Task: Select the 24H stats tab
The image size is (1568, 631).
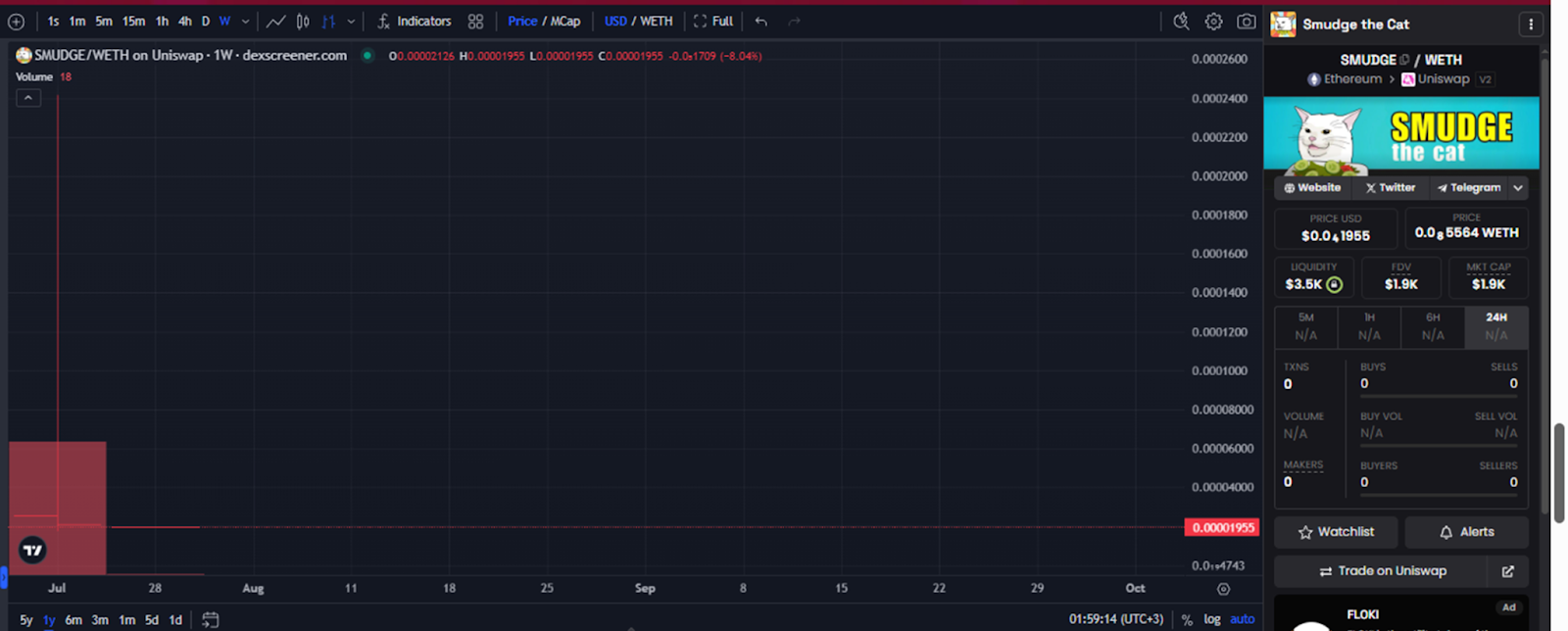Action: pyautogui.click(x=1495, y=326)
